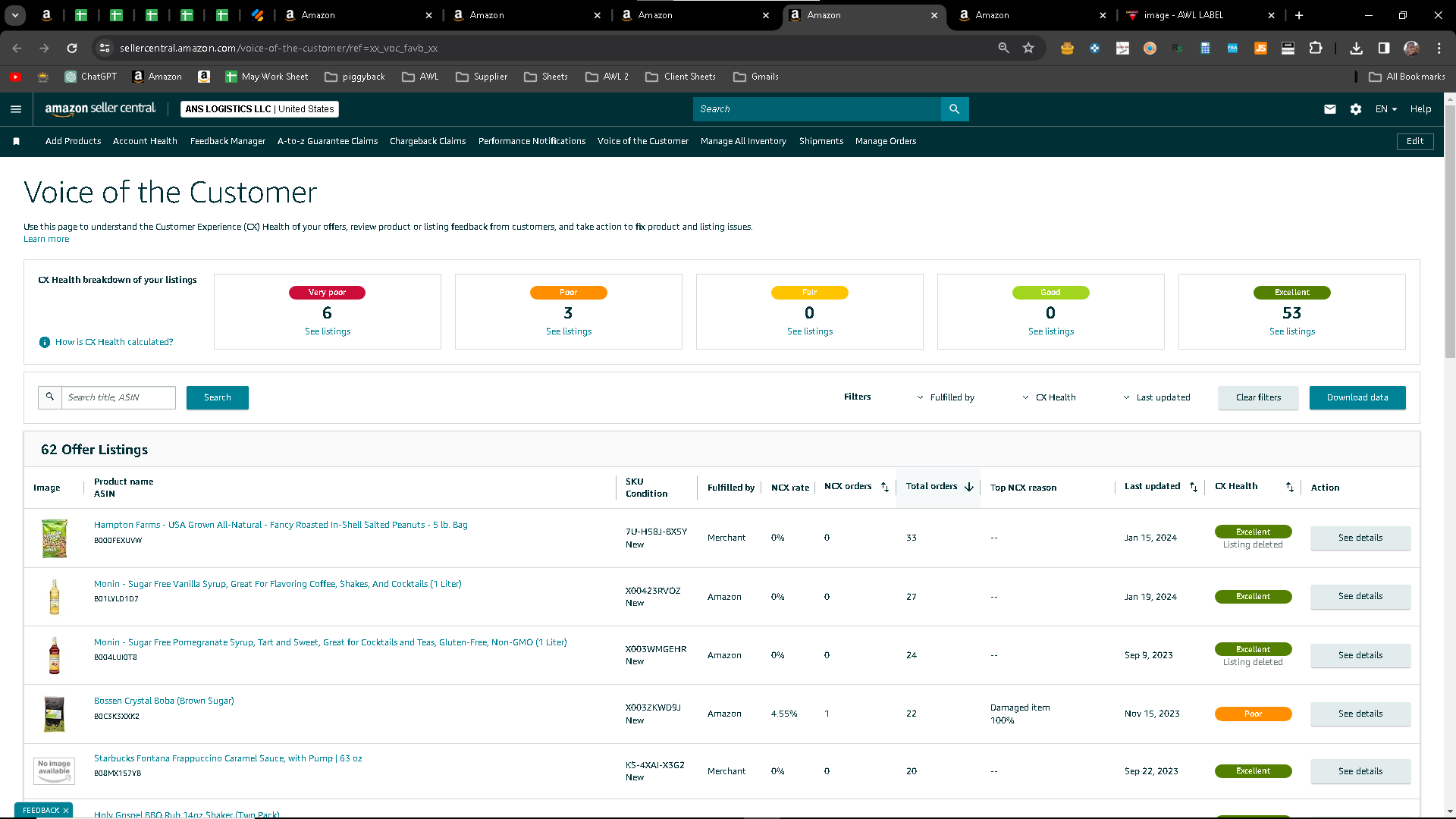The image size is (1456, 819).
Task: See listings under Very poor
Action: (x=328, y=331)
